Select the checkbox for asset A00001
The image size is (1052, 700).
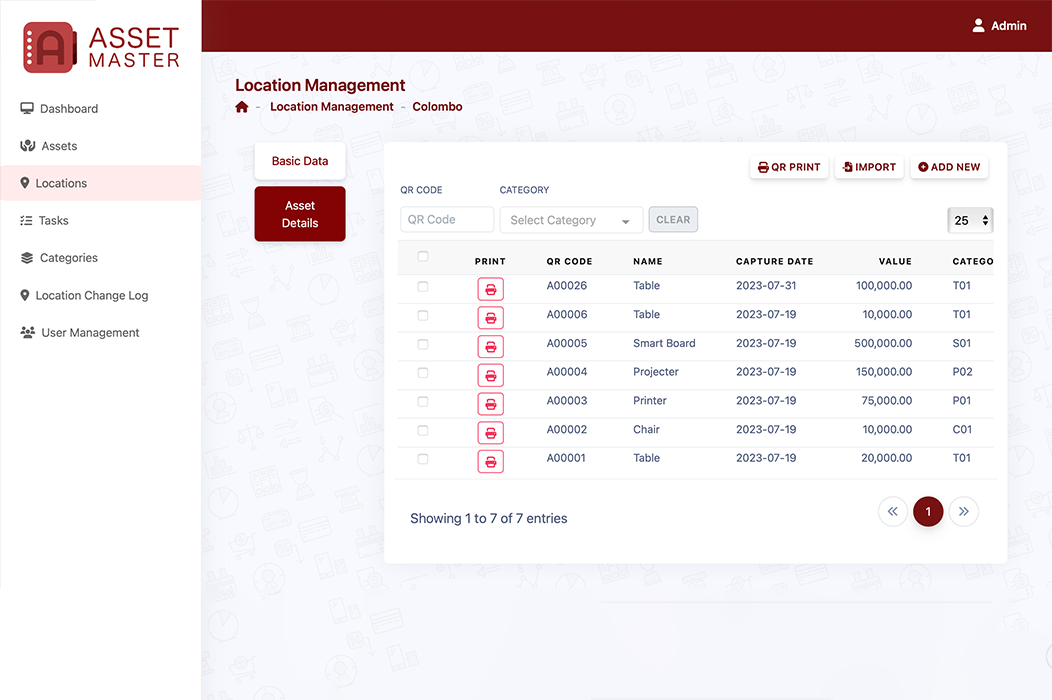tap(423, 459)
